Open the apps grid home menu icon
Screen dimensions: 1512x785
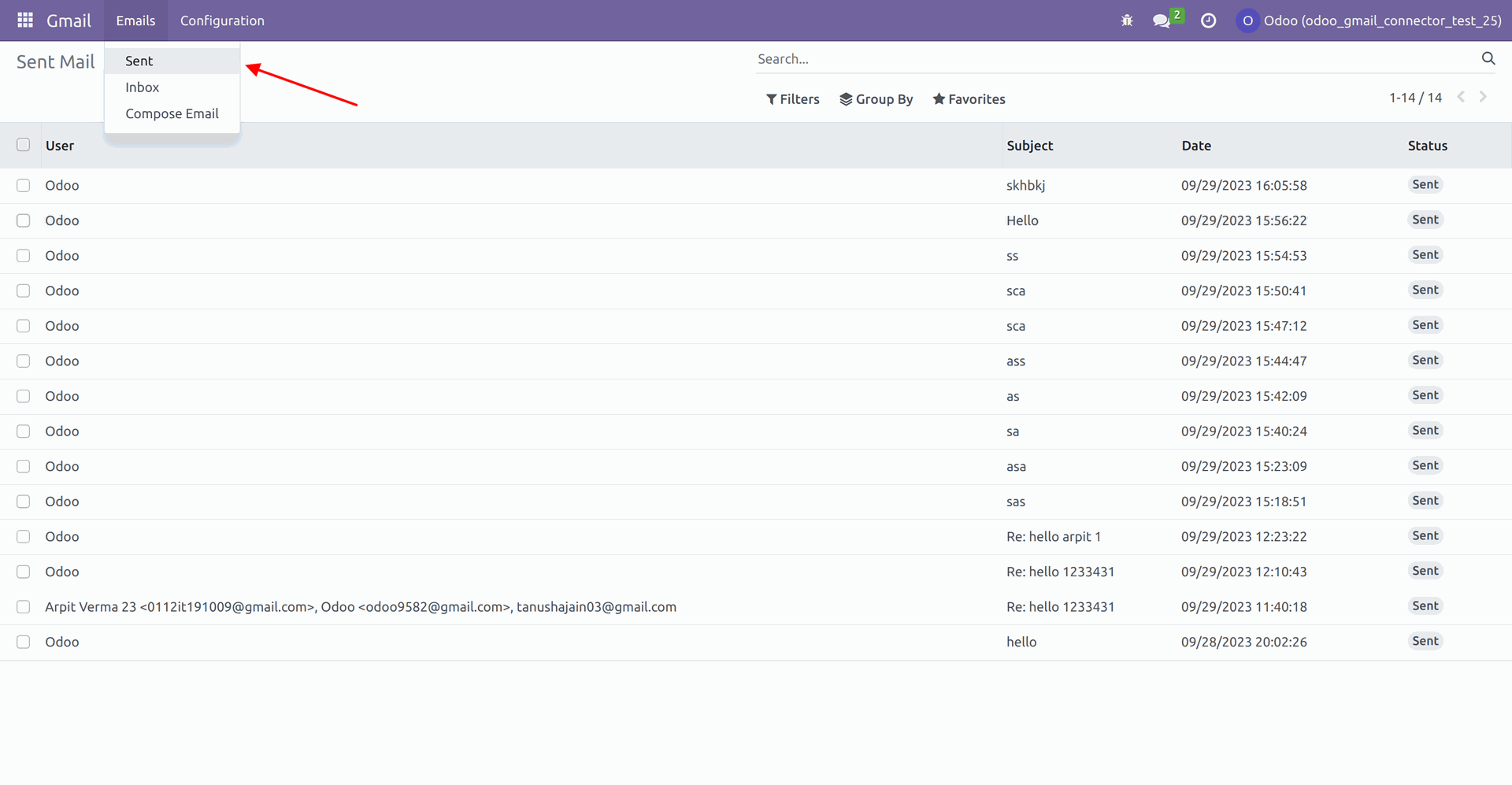pos(25,20)
